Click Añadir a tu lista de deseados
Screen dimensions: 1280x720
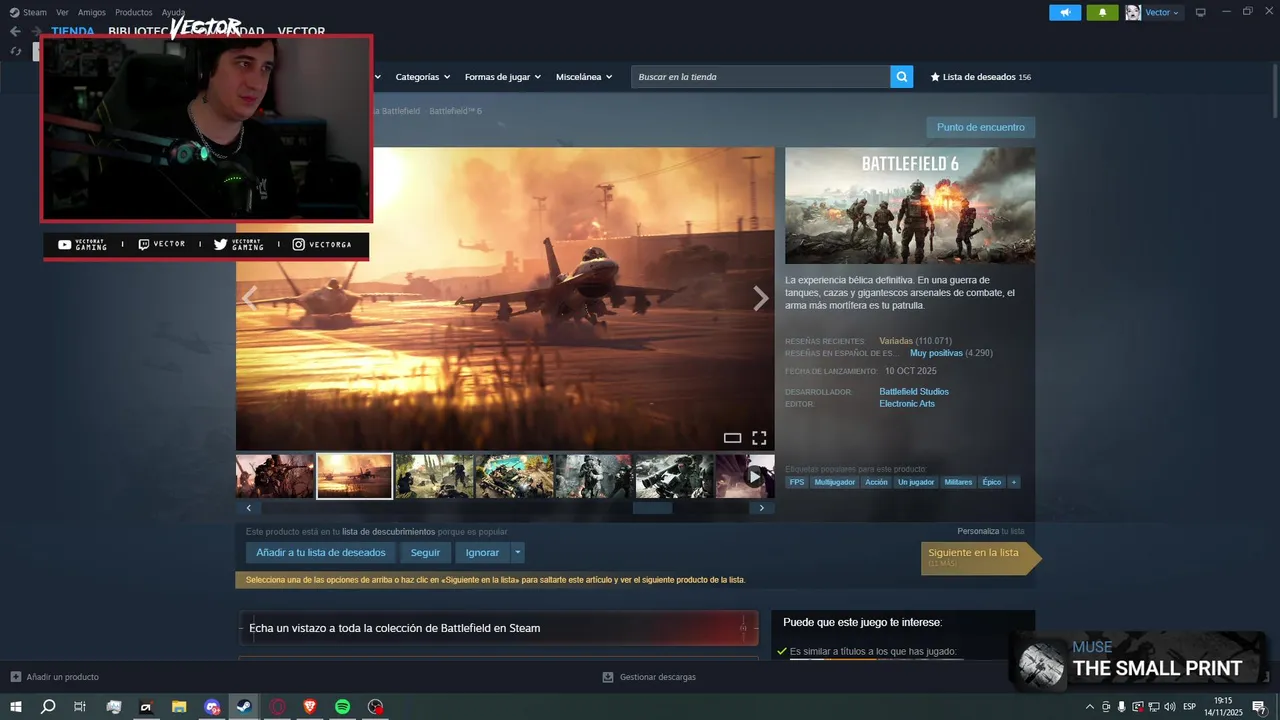(321, 552)
